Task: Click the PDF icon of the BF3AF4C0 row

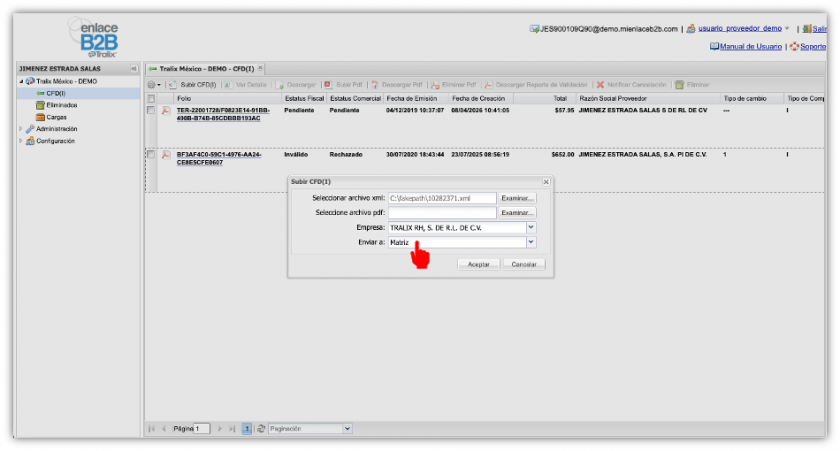Action: tap(166, 155)
